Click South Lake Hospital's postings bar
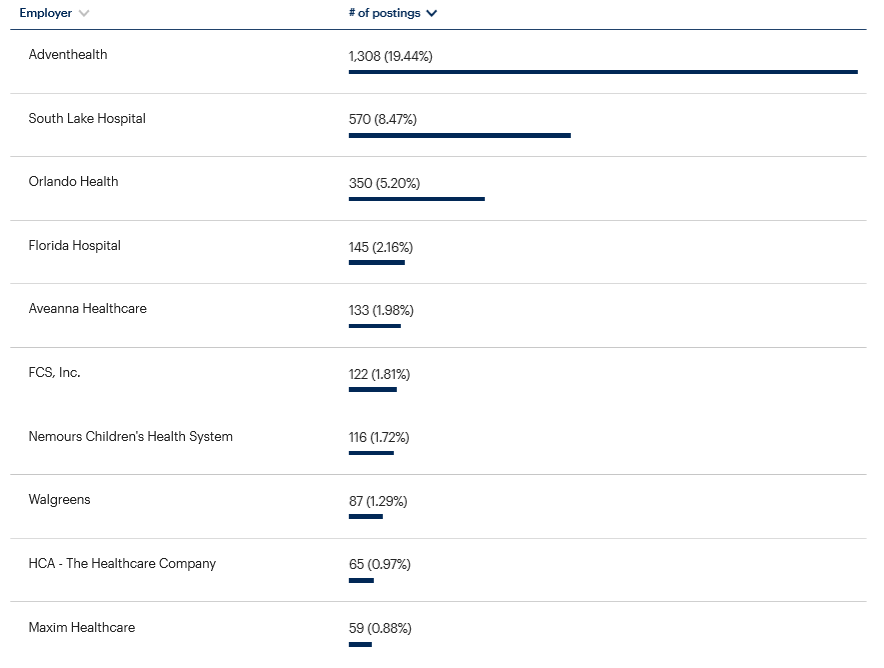Screen dimensions: 884x668 point(459,135)
